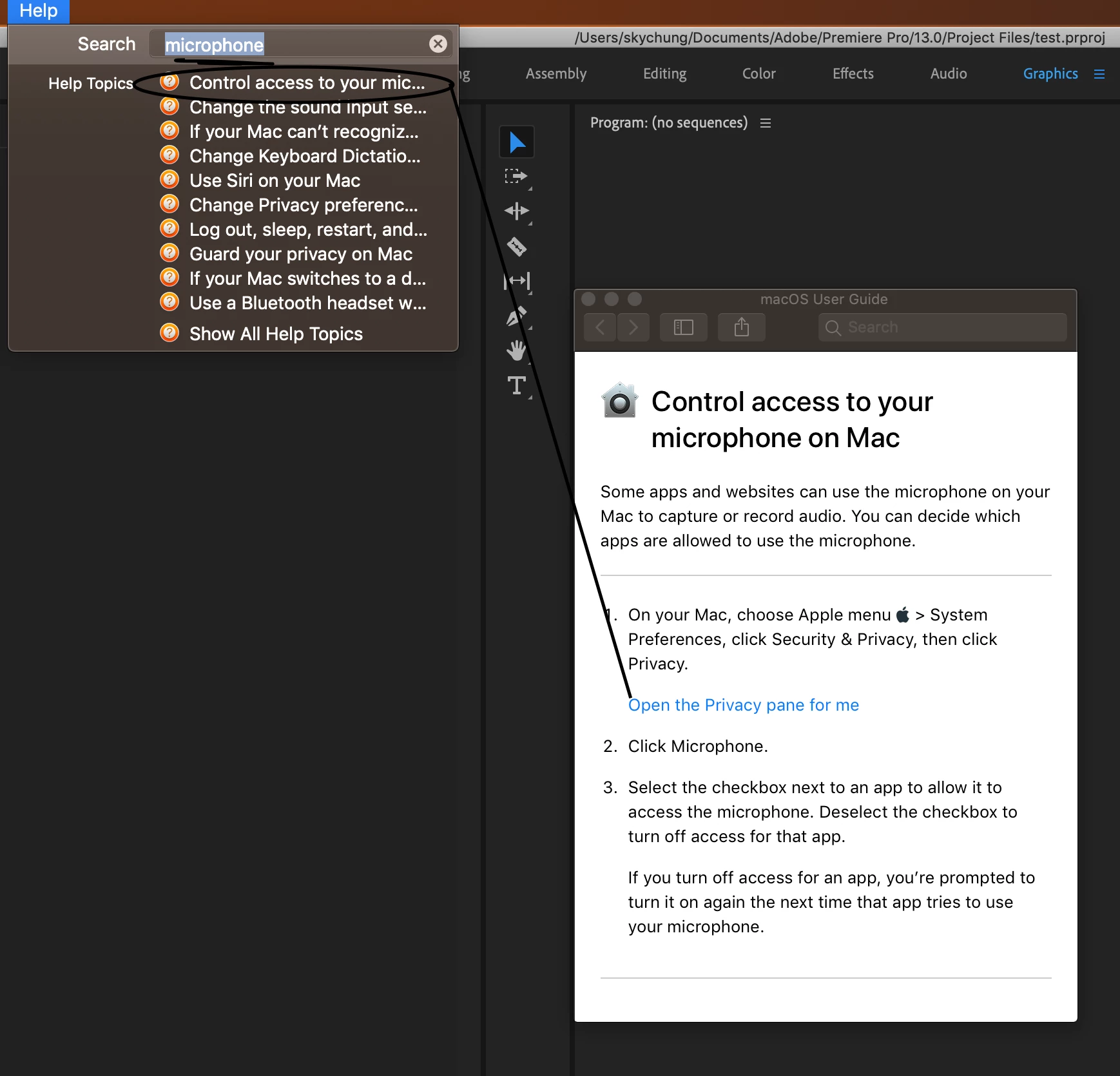Click the 'Program: (no sequences)' panel title
The width and height of the screenshot is (1120, 1076).
669,122
